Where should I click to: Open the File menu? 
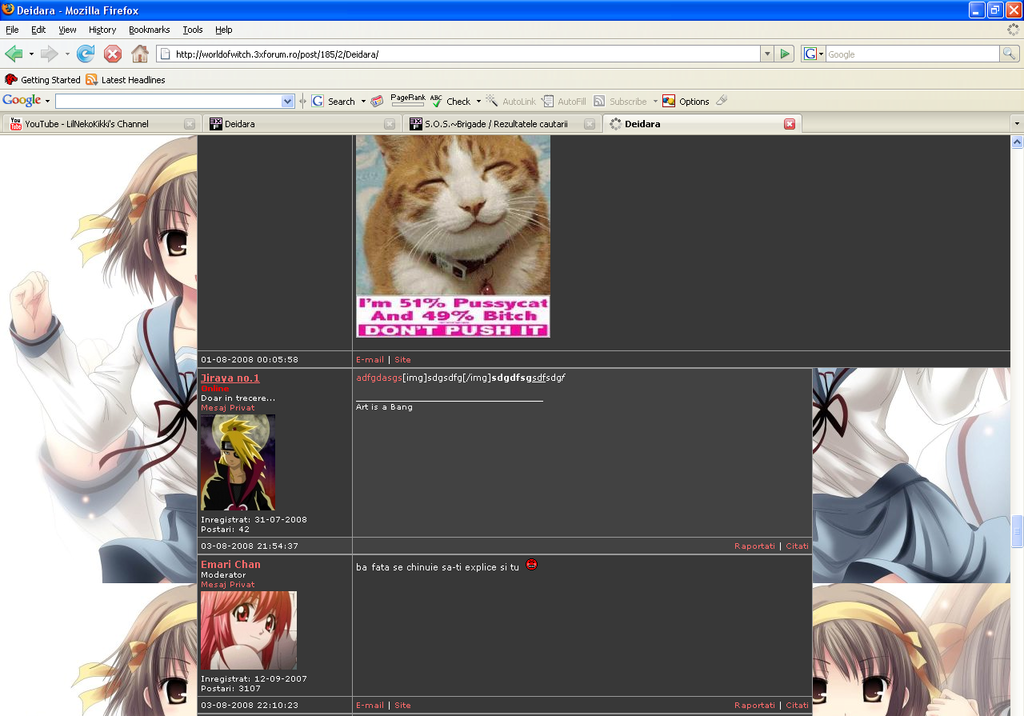(x=12, y=30)
